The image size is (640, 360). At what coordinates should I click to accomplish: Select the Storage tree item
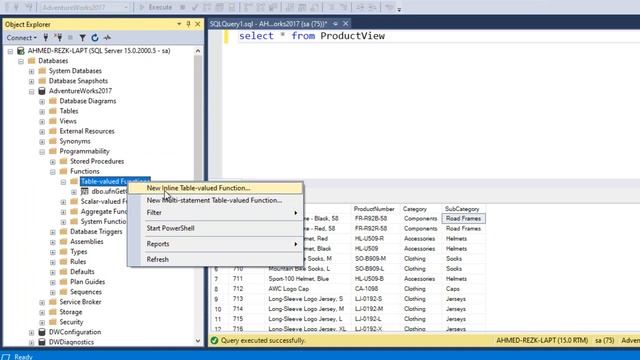click(x=71, y=312)
